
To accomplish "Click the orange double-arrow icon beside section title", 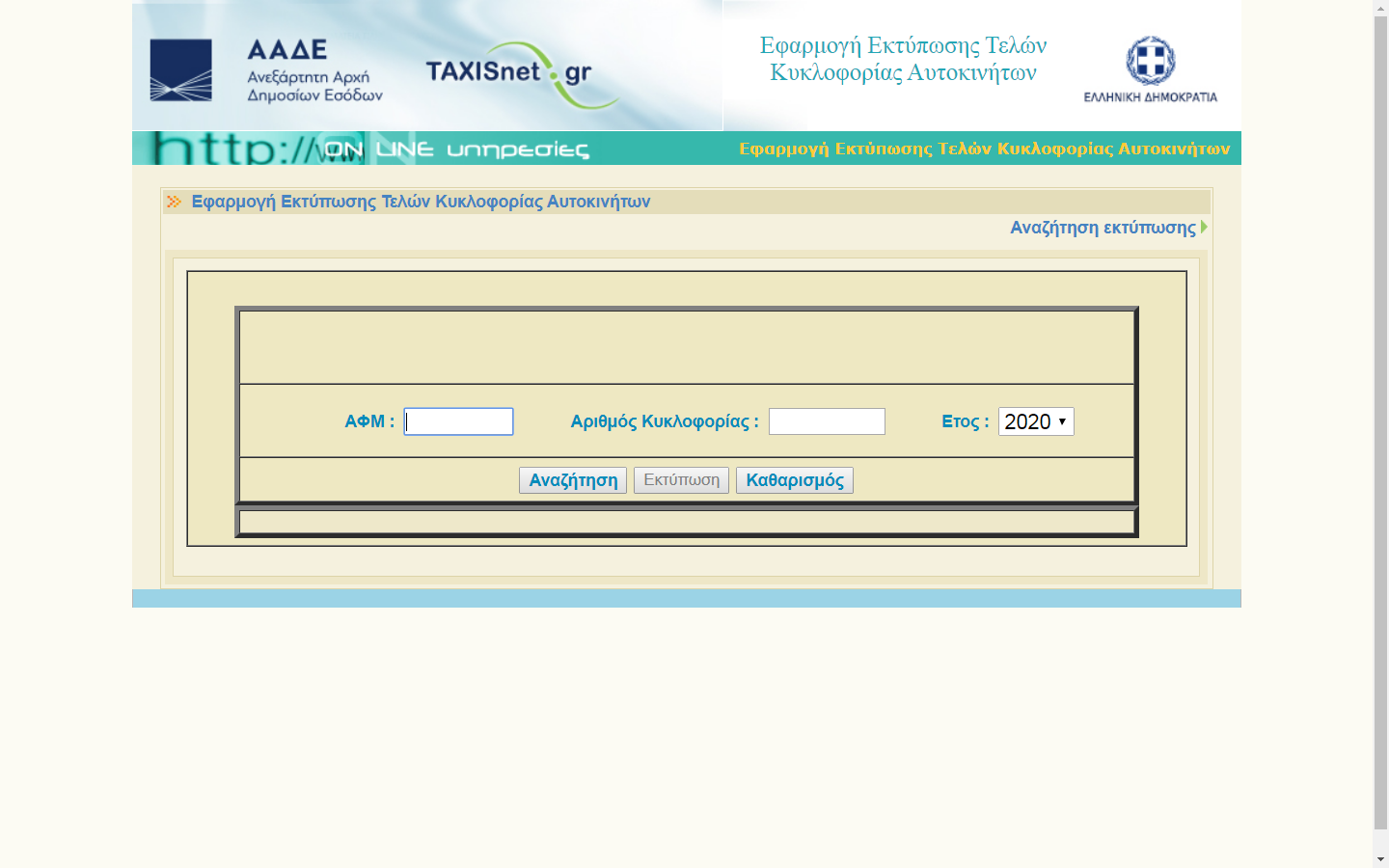I will 174,202.
